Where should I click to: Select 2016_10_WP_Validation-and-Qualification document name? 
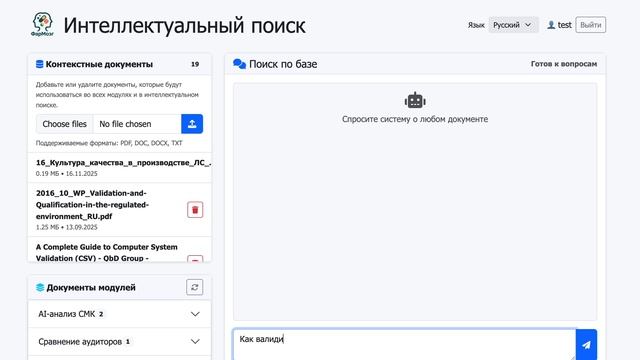(92, 204)
